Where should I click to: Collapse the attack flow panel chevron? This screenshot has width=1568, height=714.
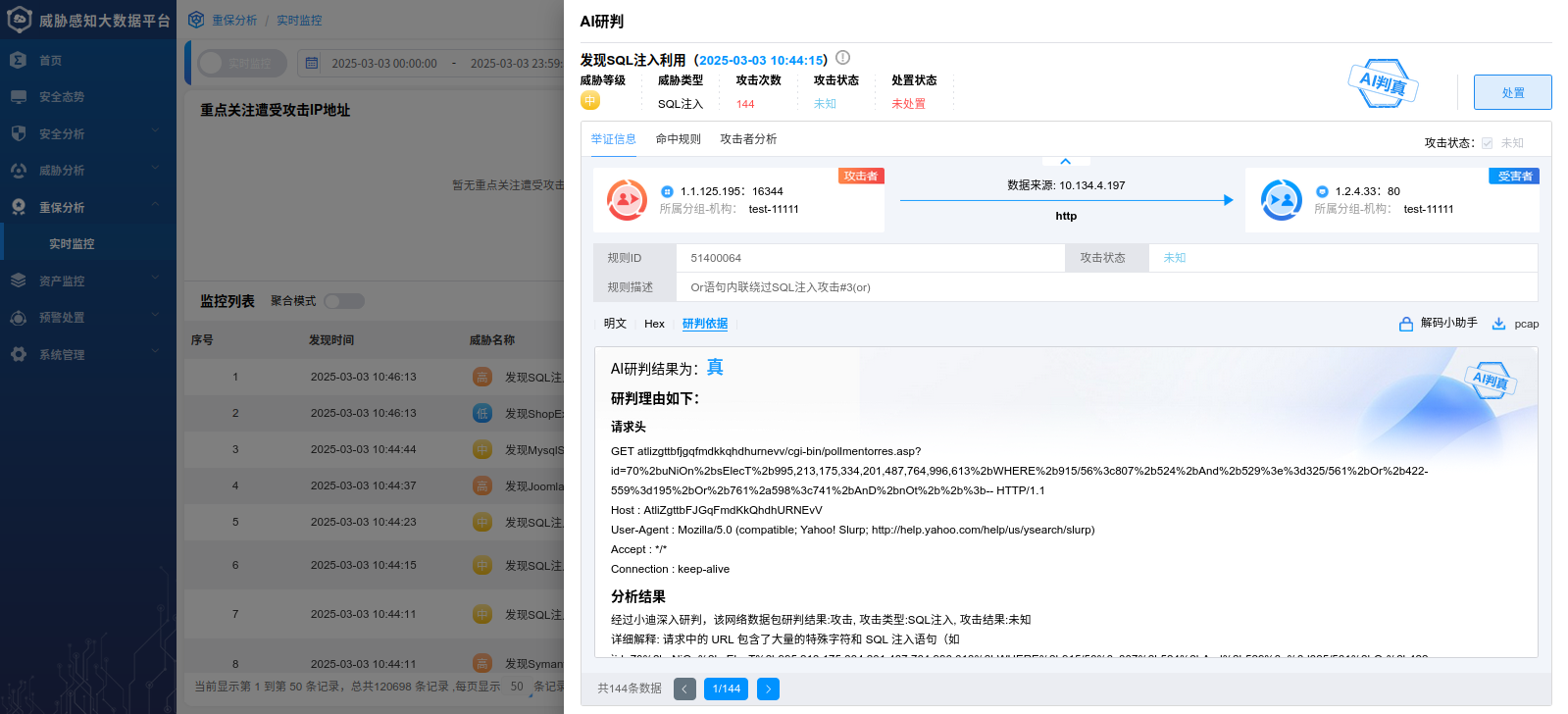(x=1065, y=161)
